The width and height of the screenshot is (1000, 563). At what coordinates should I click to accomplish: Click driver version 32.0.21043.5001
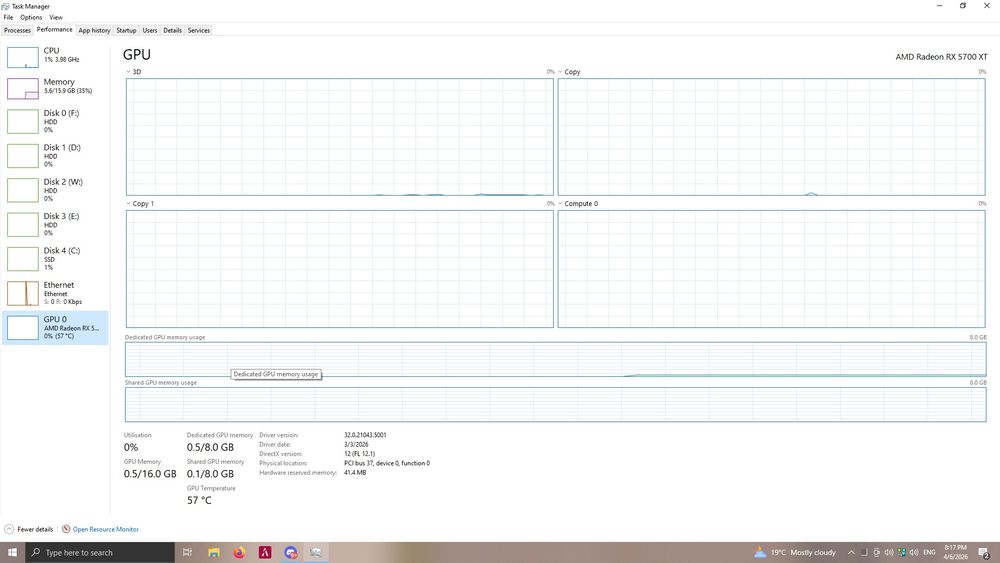point(365,435)
